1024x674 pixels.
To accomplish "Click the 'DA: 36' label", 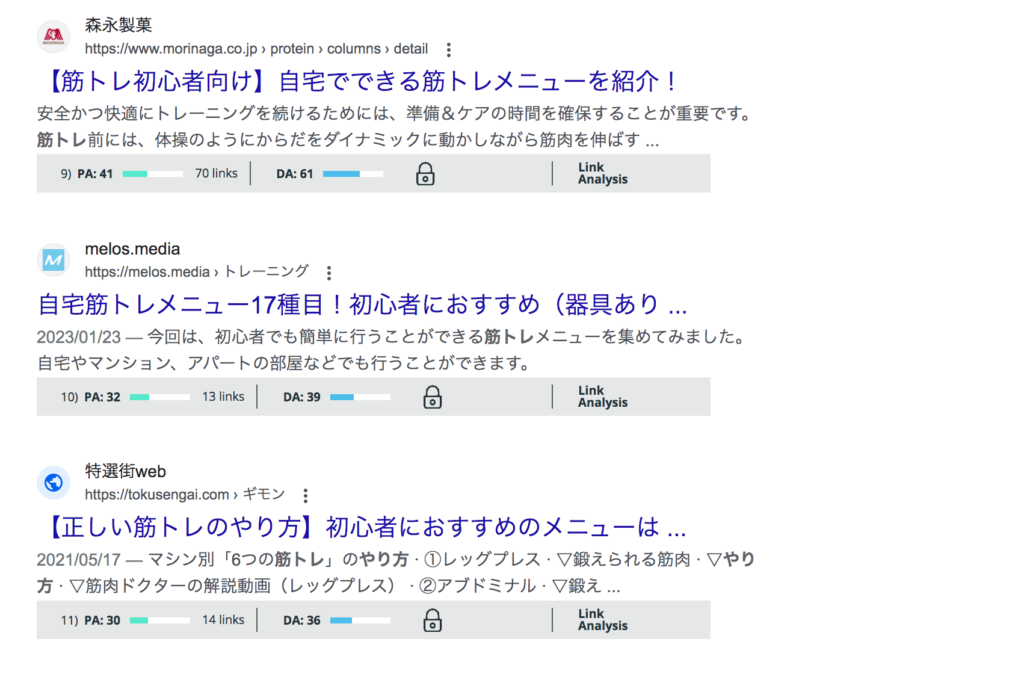I will pos(302,620).
